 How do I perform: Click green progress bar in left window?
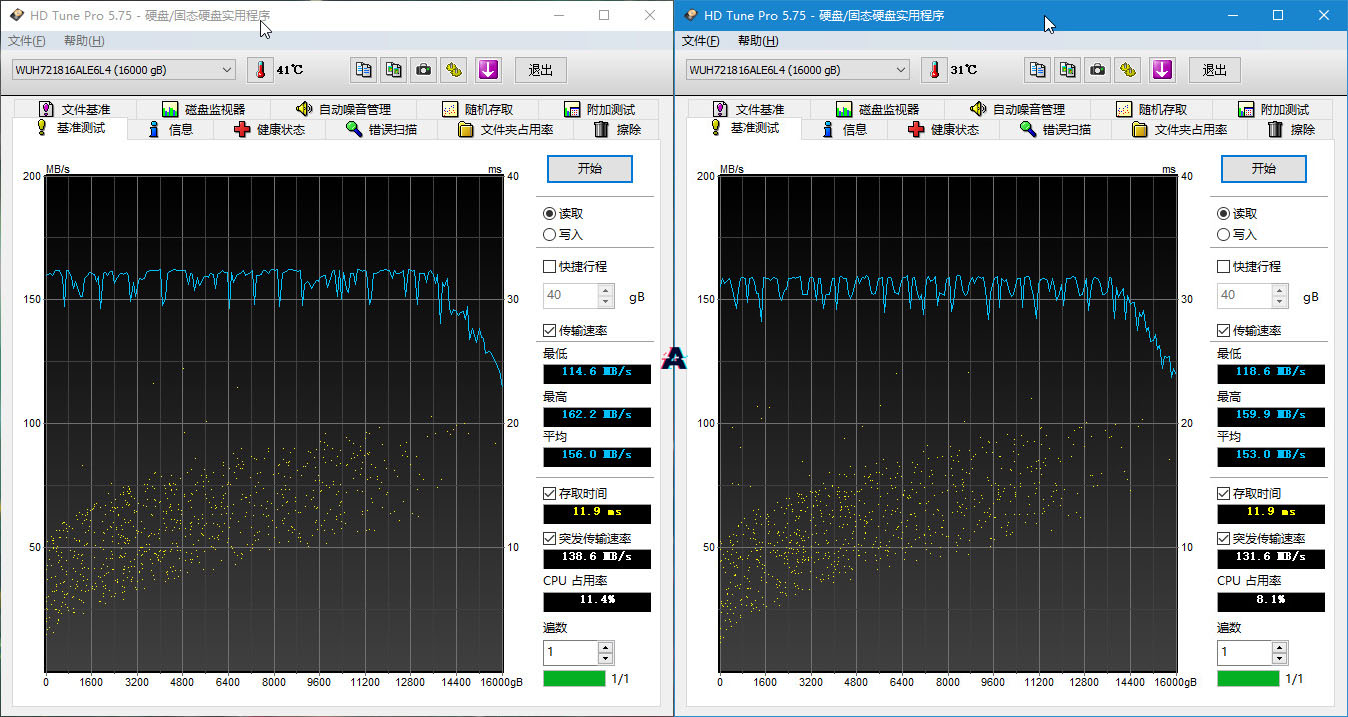click(x=574, y=679)
